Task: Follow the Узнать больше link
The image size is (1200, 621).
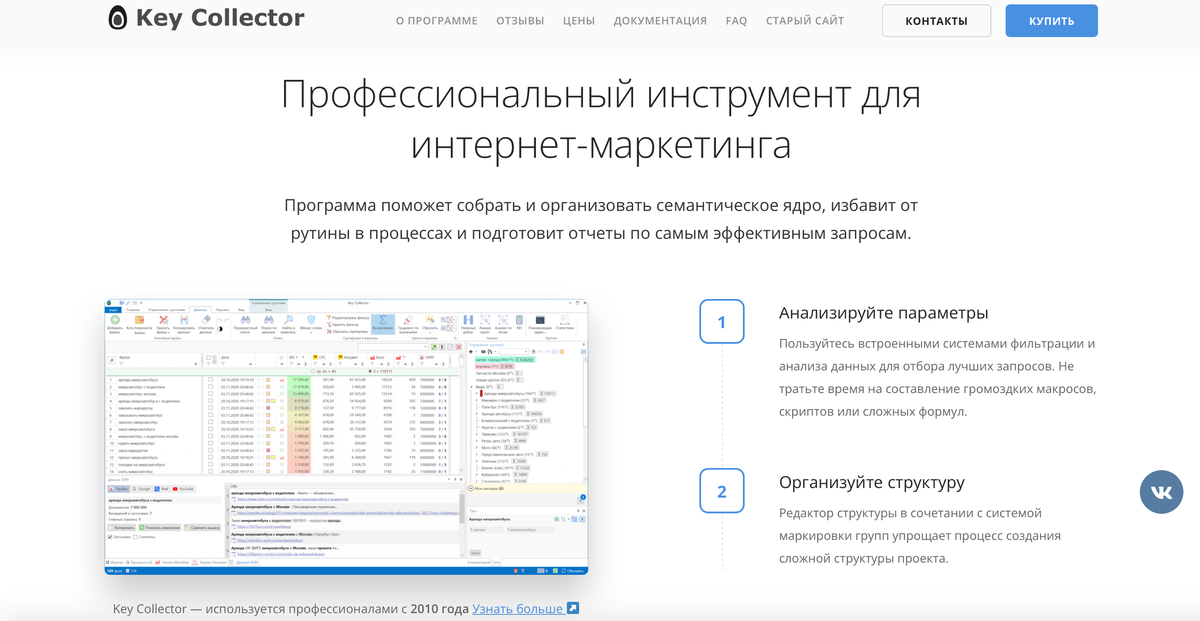Action: 525,608
